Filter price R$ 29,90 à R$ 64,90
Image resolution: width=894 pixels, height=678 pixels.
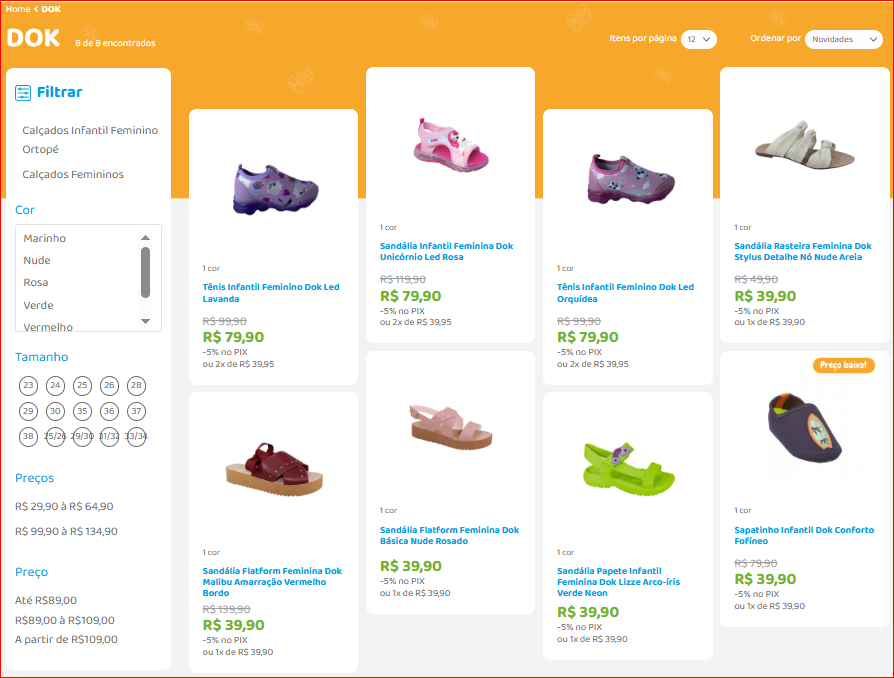pyautogui.click(x=64, y=507)
